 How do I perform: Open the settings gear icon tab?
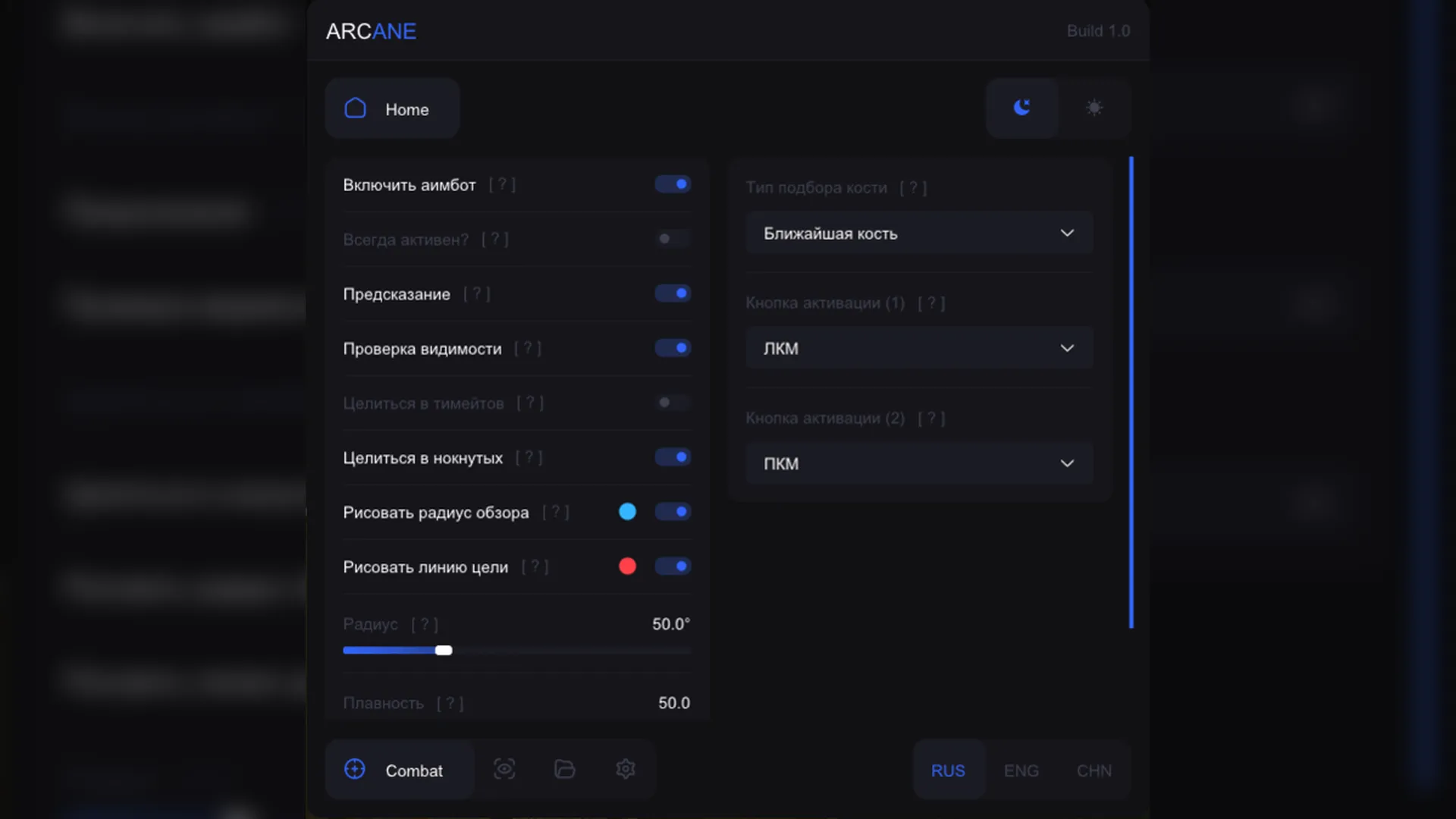[x=626, y=769]
